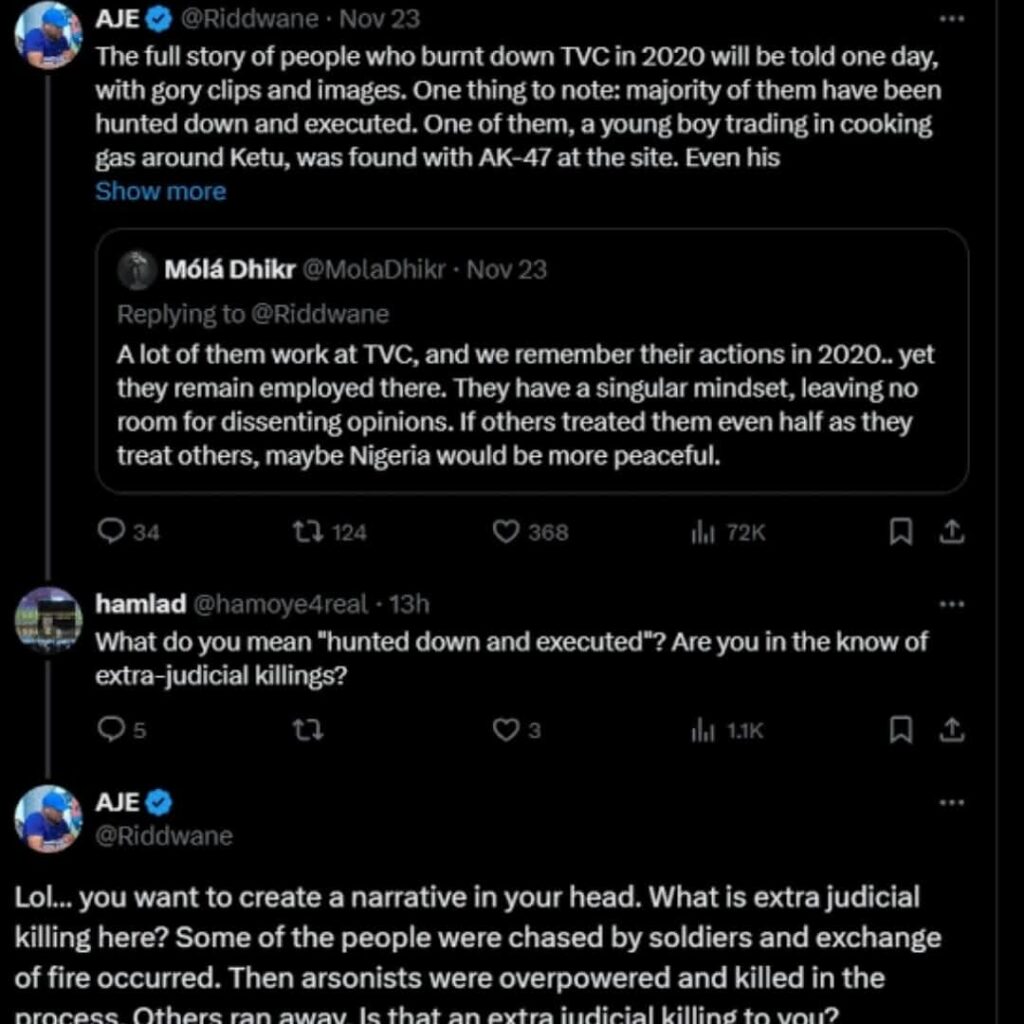Share AJE's top tweet
The image size is (1024, 1024).
(x=953, y=532)
